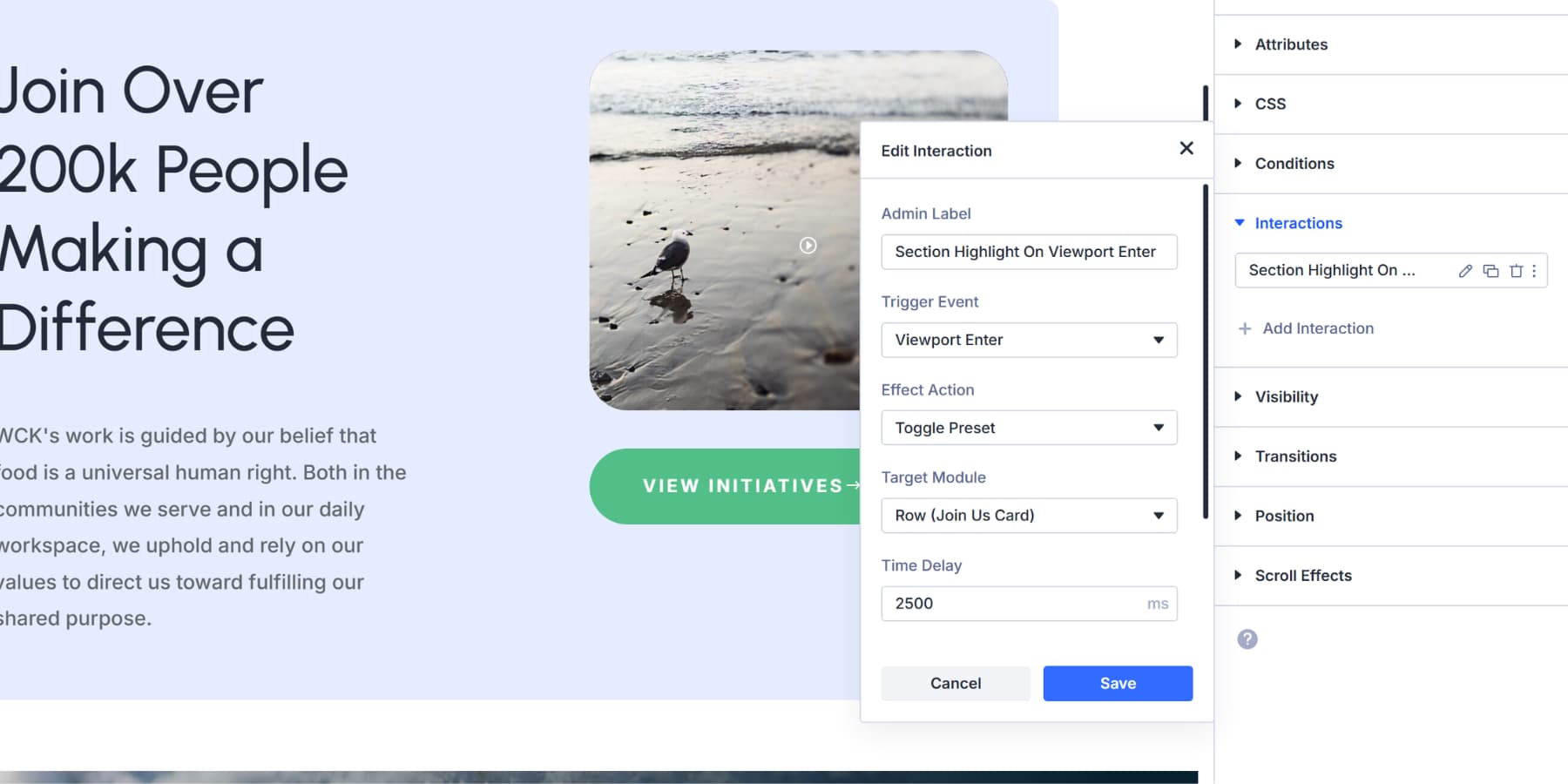Cancel editing the interaction
The height and width of the screenshot is (784, 1568).
955,683
